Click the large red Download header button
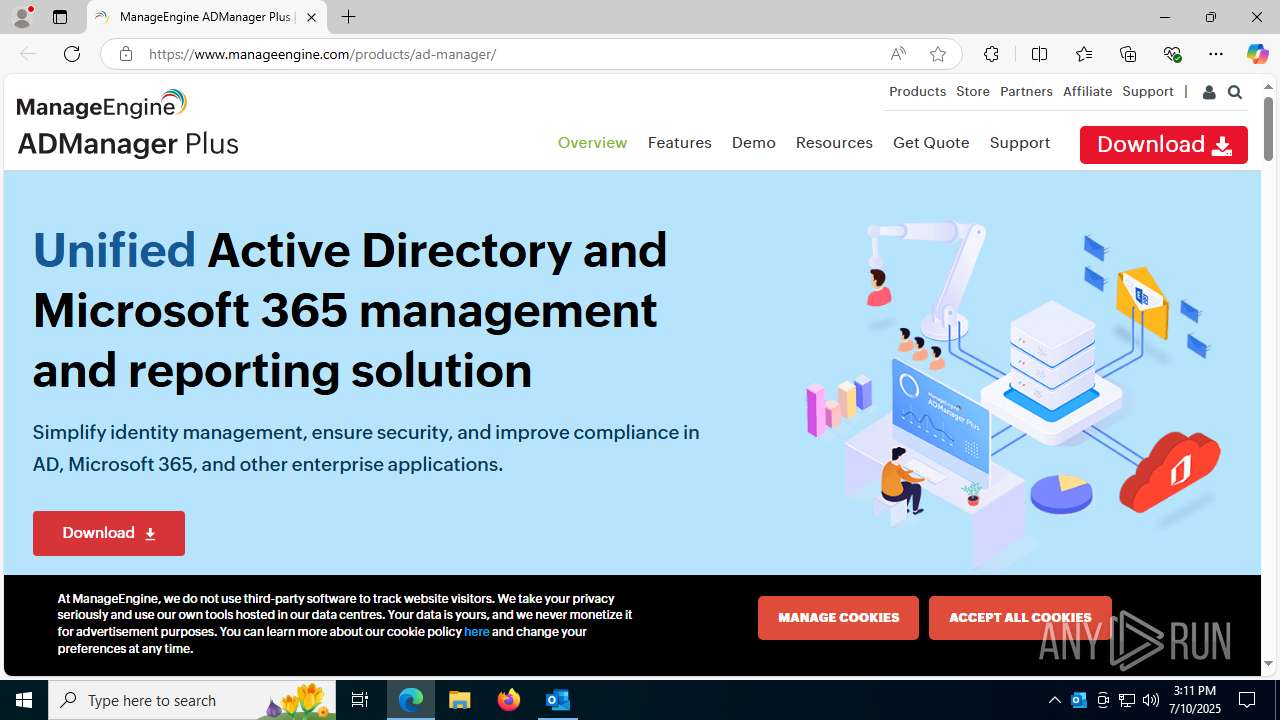The width and height of the screenshot is (1280, 720). point(1164,145)
